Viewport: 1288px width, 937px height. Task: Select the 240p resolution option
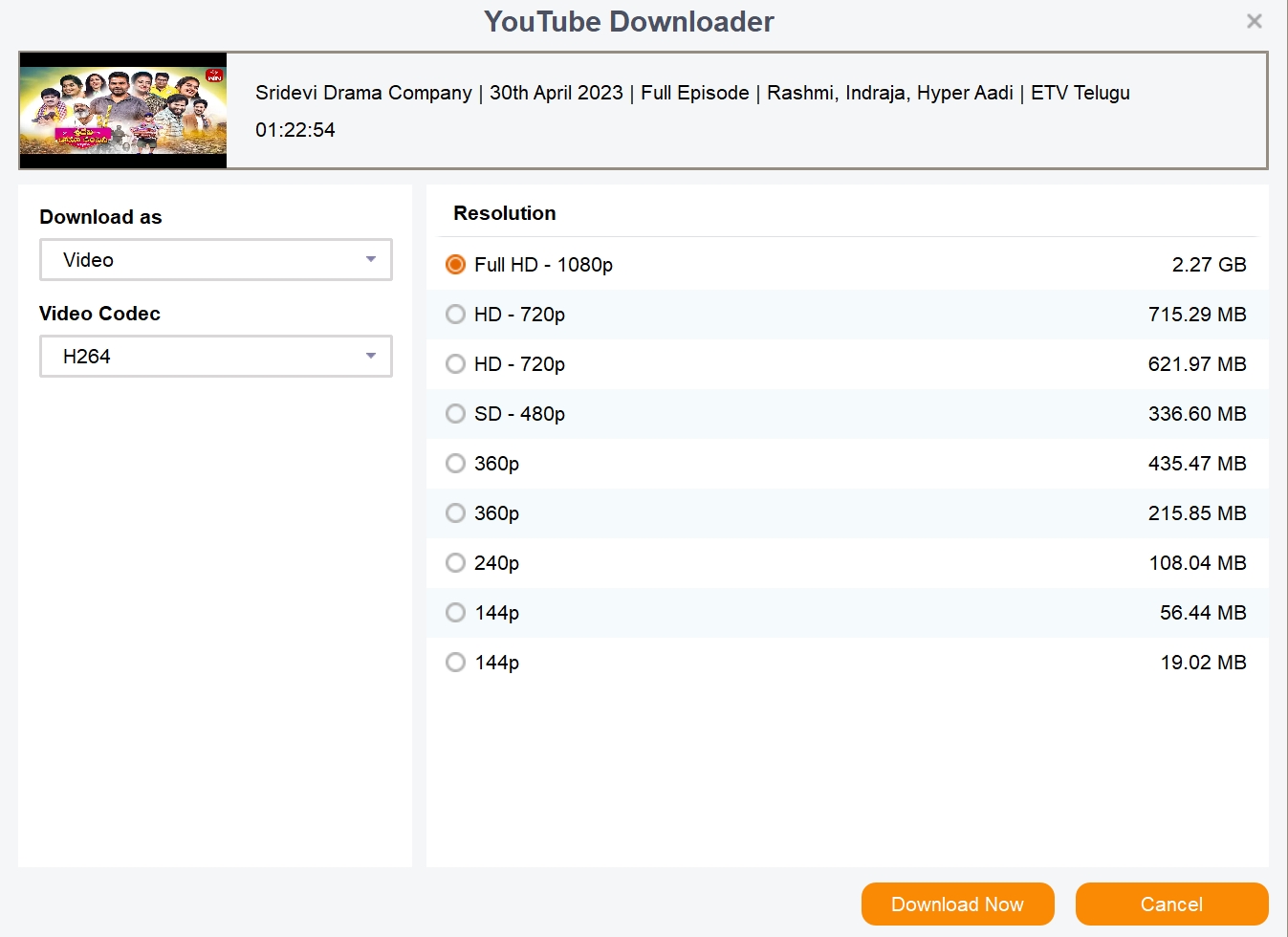(456, 563)
